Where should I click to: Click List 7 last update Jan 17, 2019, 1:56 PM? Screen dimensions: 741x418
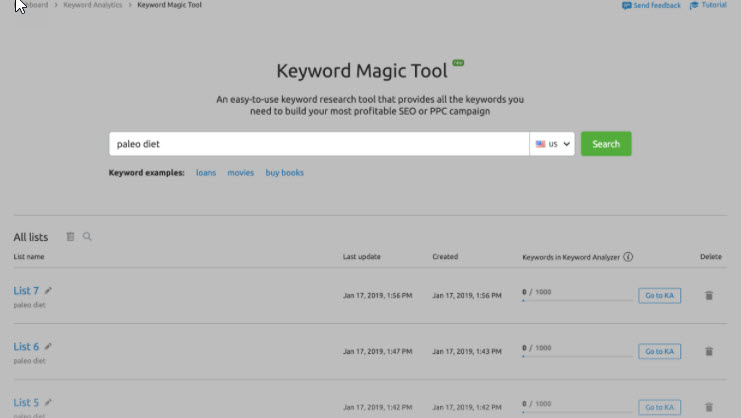point(378,296)
